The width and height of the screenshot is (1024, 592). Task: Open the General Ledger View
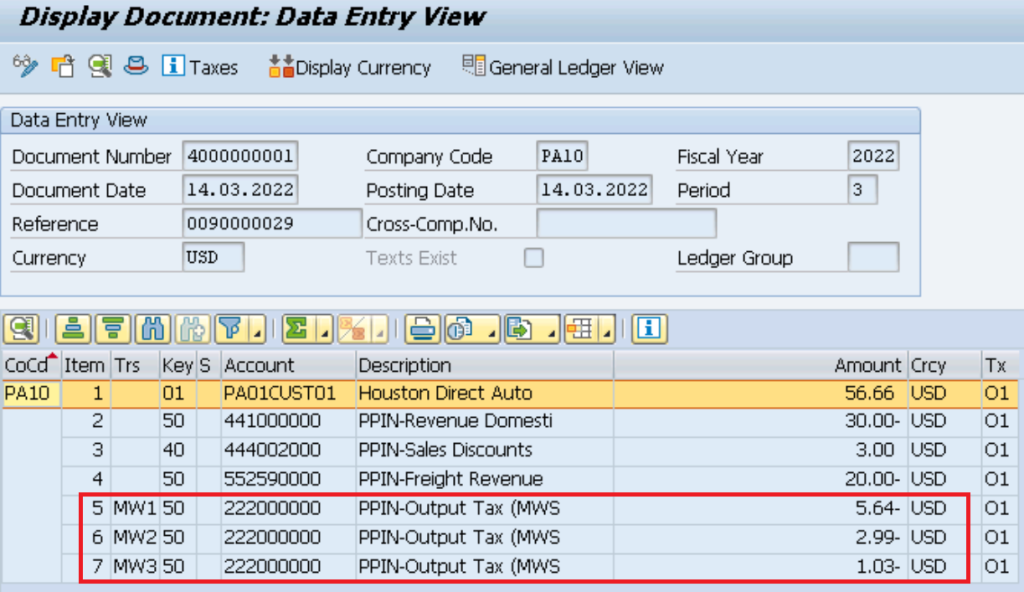[x=563, y=67]
